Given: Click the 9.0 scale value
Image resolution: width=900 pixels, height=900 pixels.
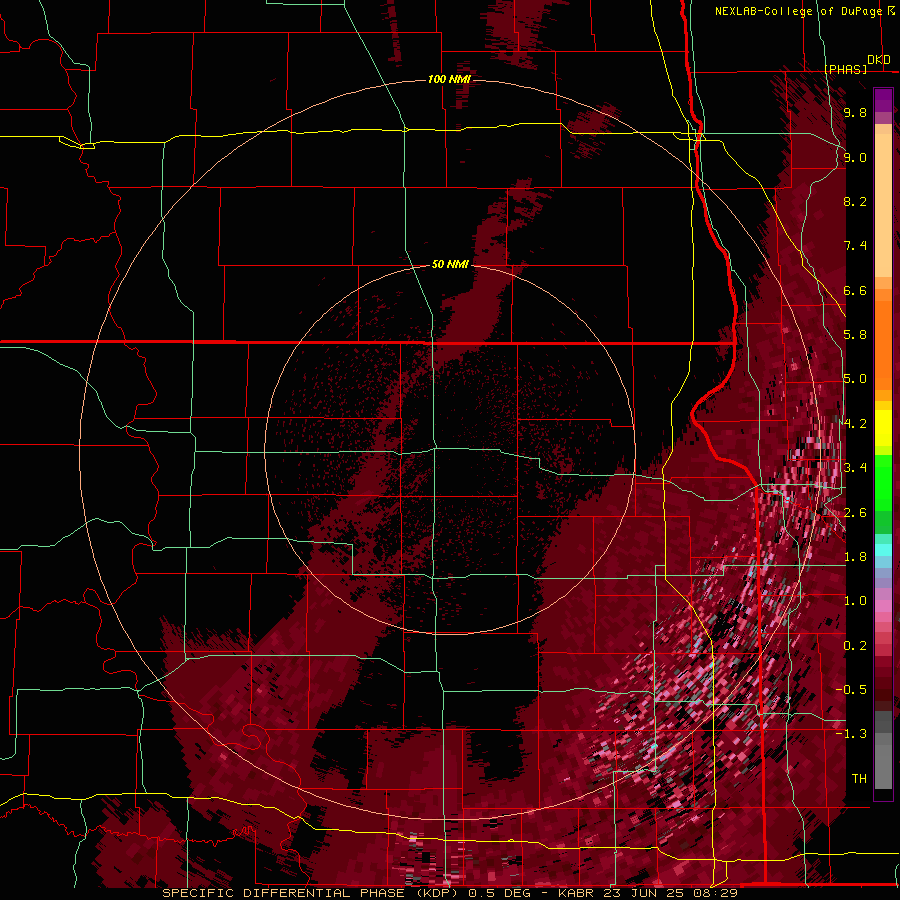Looking at the screenshot, I should tap(855, 157).
